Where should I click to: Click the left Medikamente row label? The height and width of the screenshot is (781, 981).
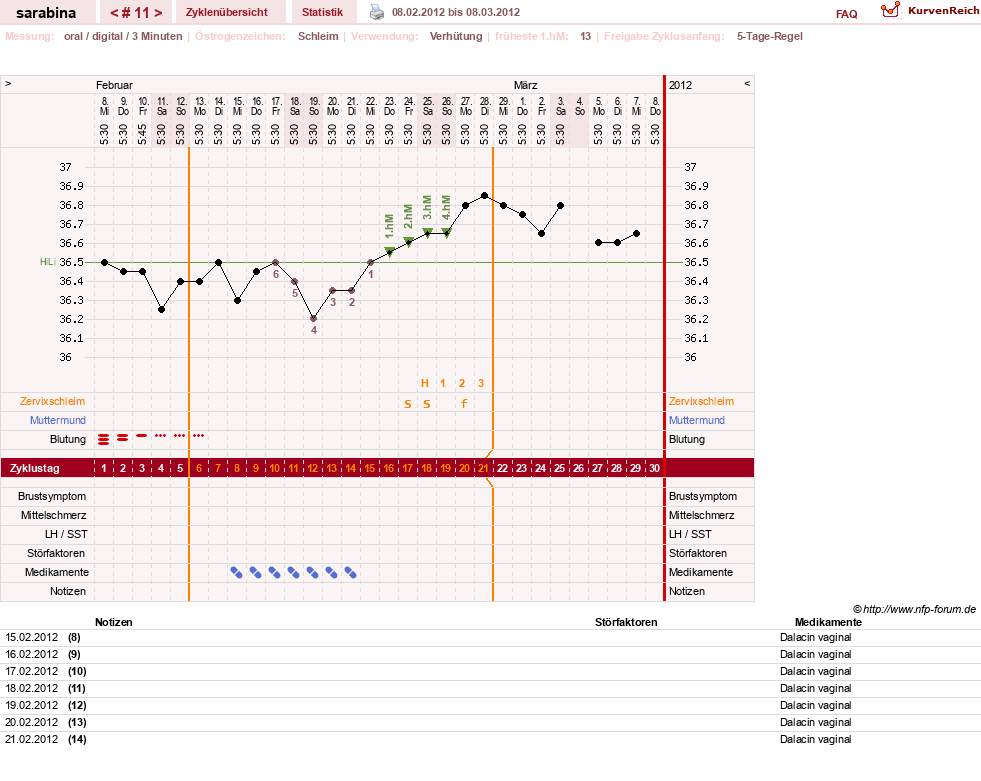click(56, 572)
